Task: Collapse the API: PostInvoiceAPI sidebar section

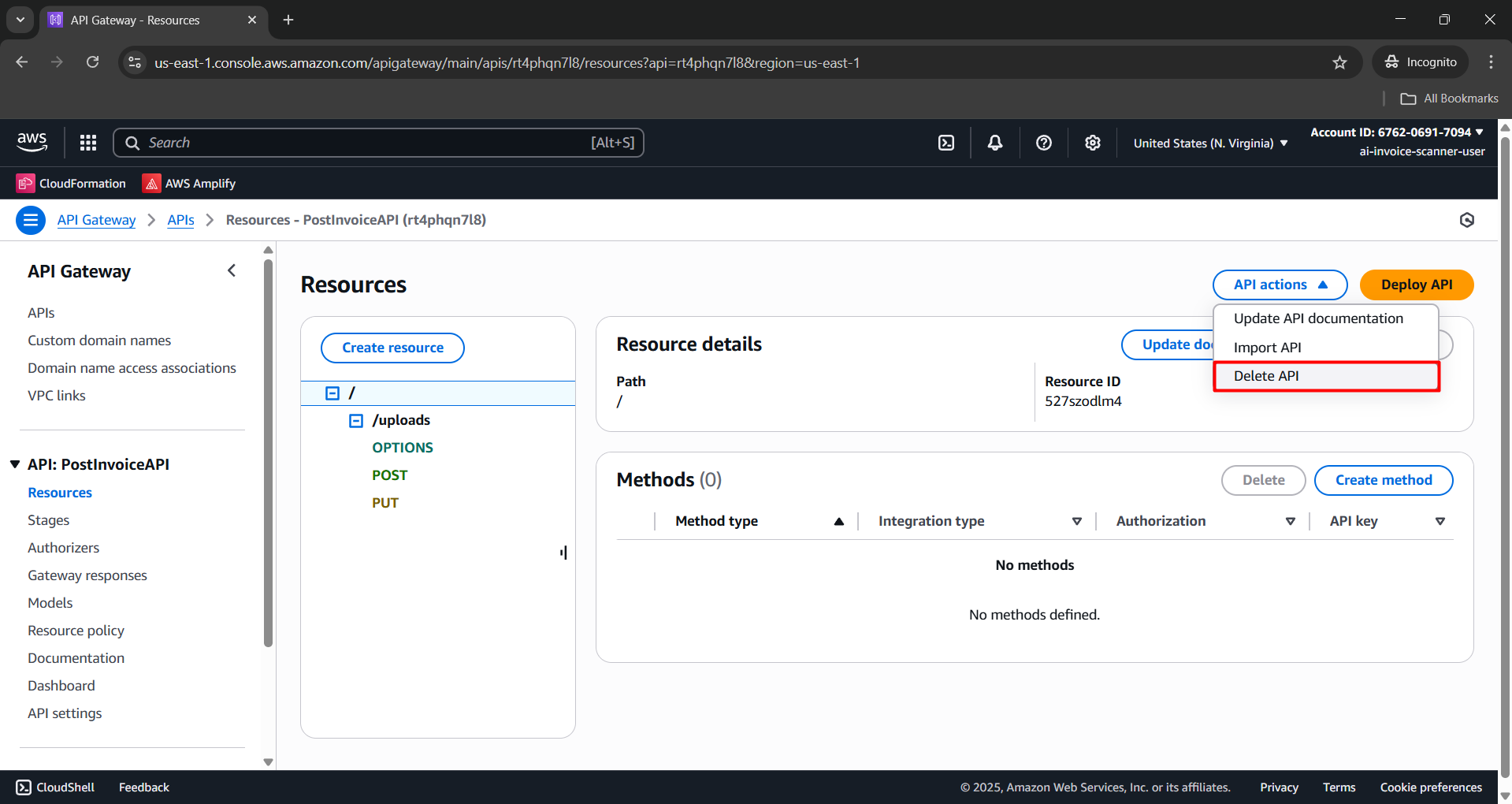Action: 14,463
